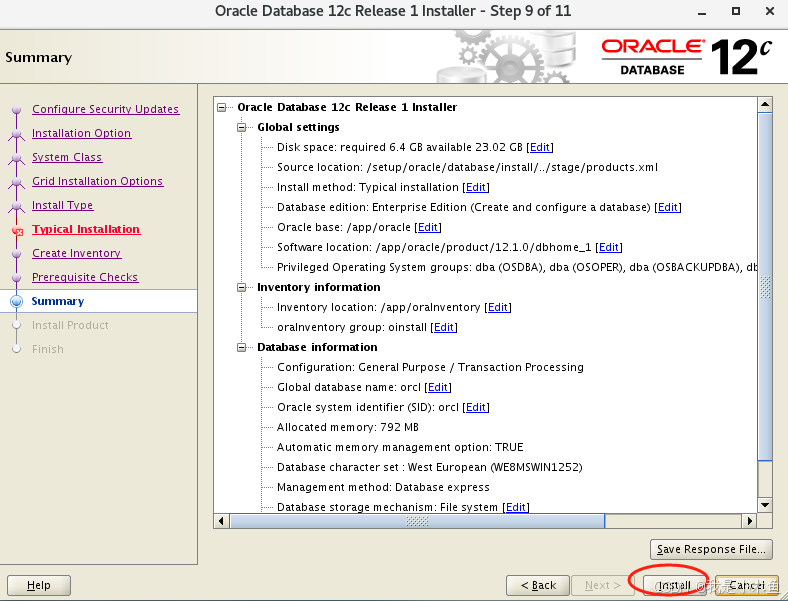The height and width of the screenshot is (601, 788).
Task: Select Automatic memory management option row
Action: (400, 447)
